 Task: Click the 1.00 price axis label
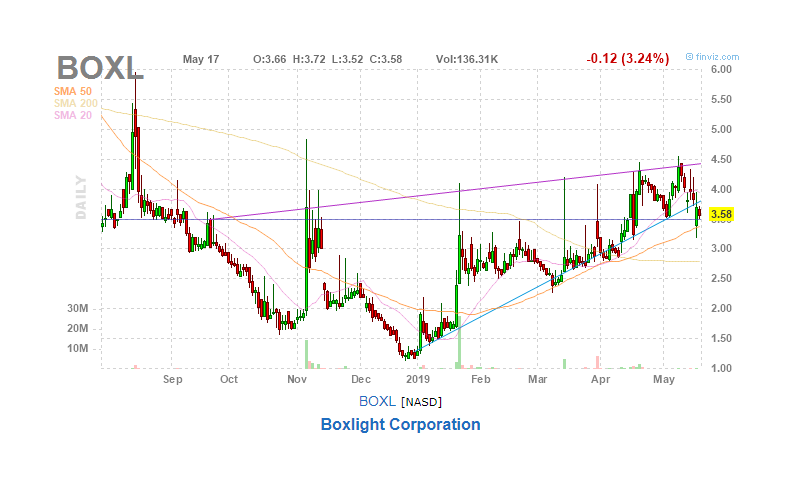[721, 368]
